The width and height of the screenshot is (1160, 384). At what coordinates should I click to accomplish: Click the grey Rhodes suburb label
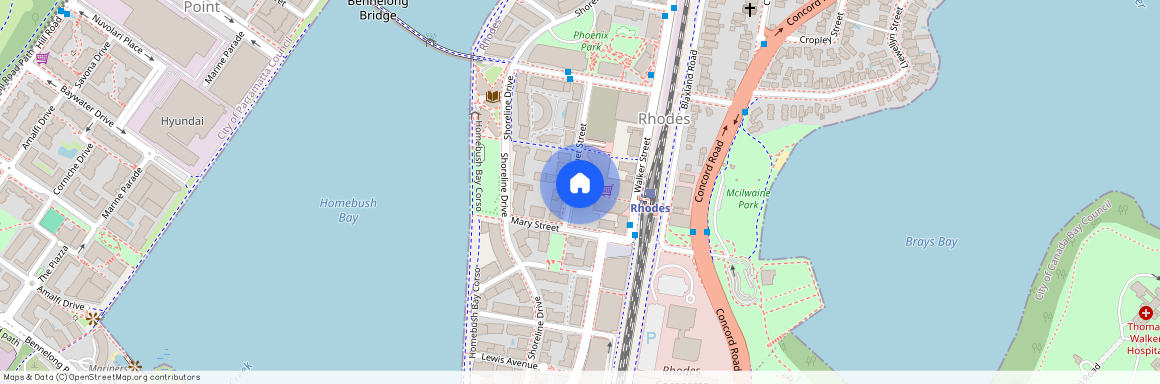pyautogui.click(x=664, y=119)
